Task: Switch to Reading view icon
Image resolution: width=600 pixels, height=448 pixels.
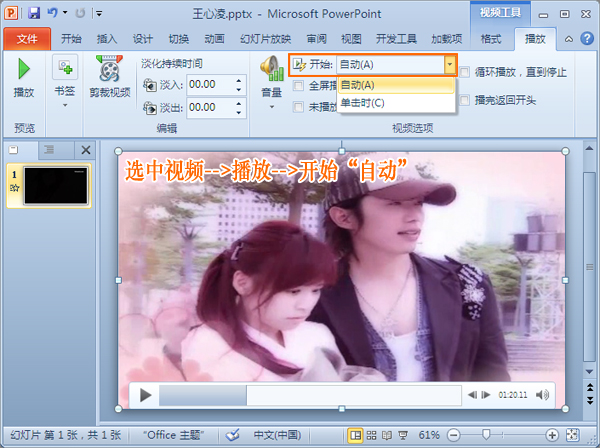Action: point(387,435)
